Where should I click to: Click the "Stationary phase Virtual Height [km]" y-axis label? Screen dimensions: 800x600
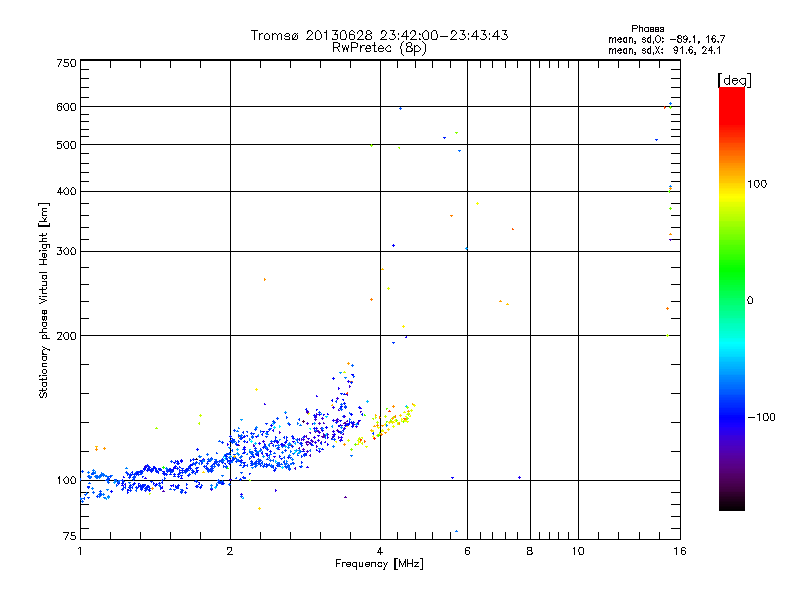(x=43, y=300)
